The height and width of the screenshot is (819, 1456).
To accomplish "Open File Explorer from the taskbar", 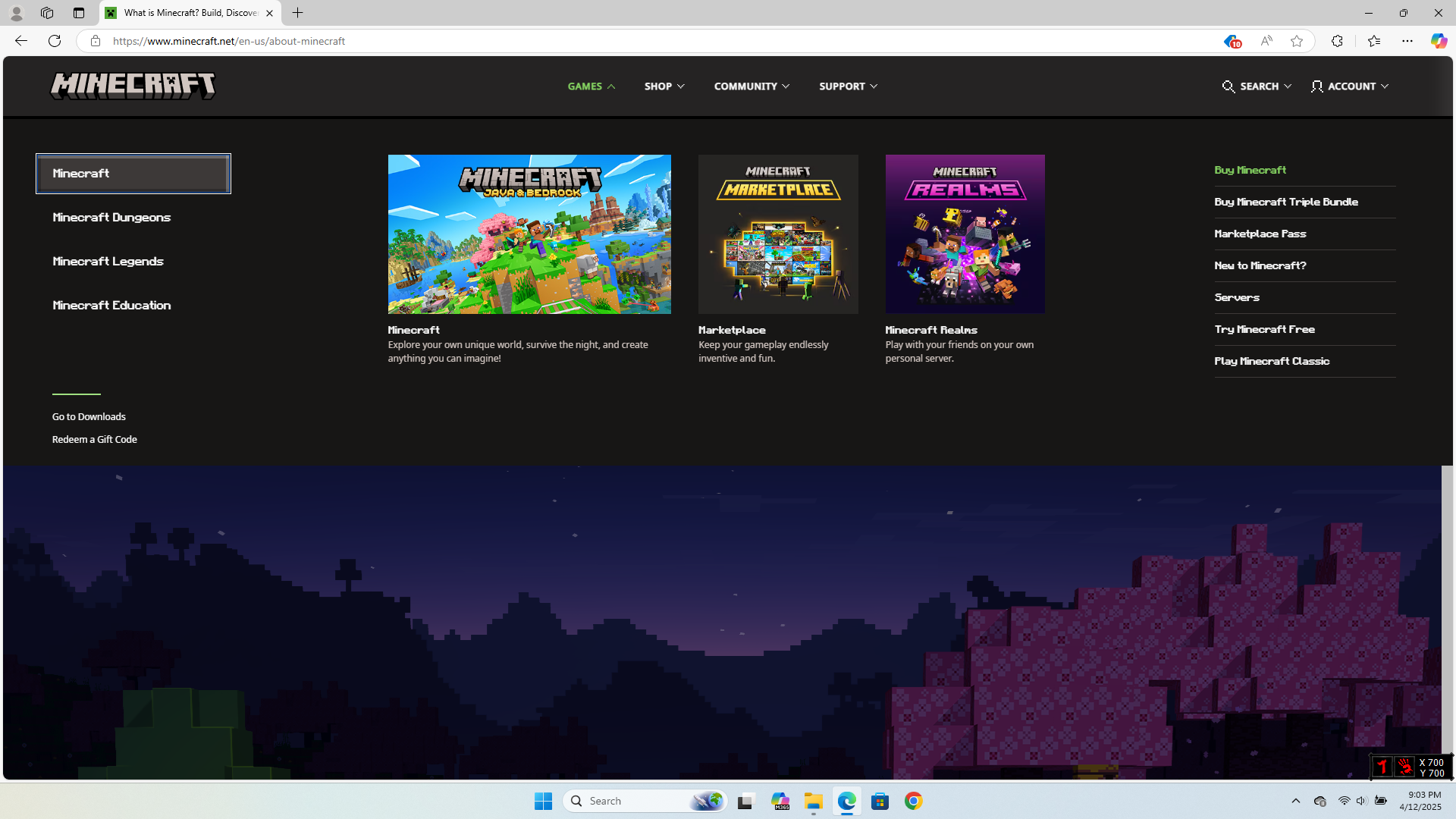I will click(x=814, y=801).
